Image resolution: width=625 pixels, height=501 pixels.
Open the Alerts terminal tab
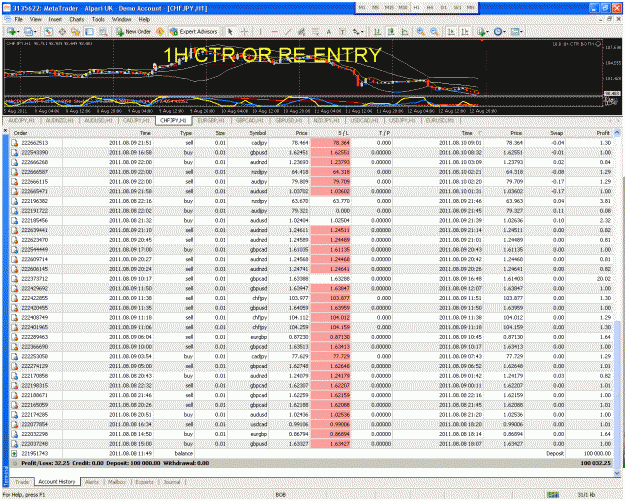[92, 482]
